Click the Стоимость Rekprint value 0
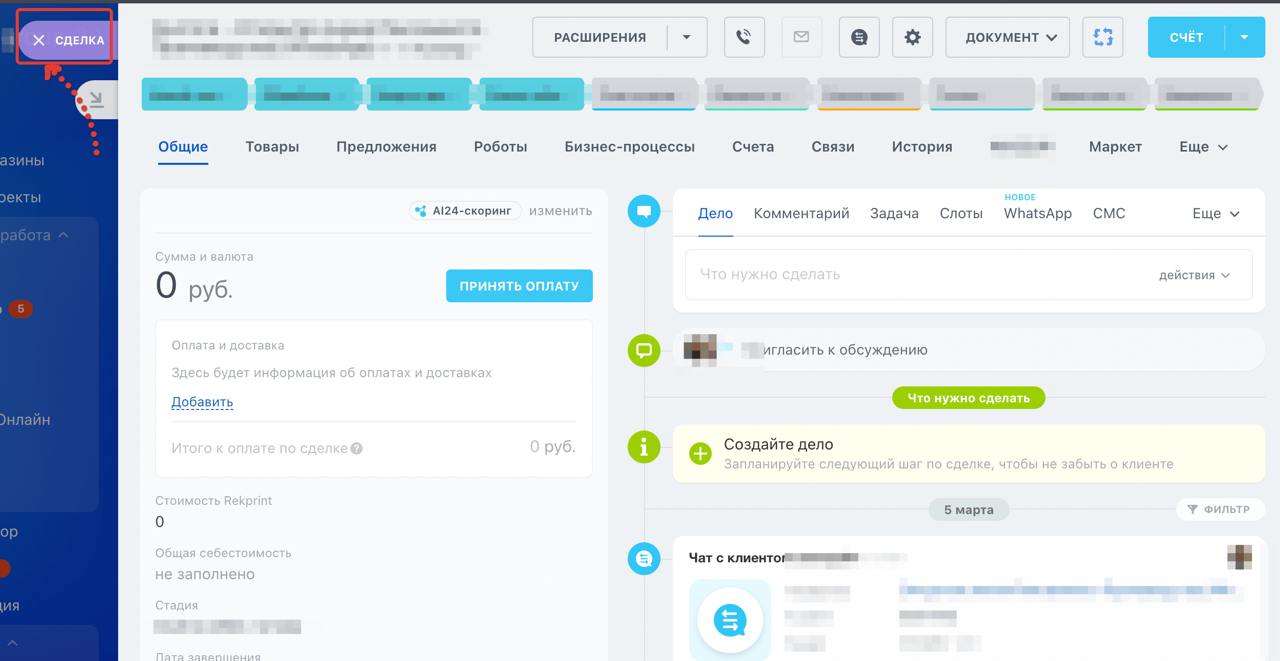The image size is (1280, 661). [x=160, y=522]
